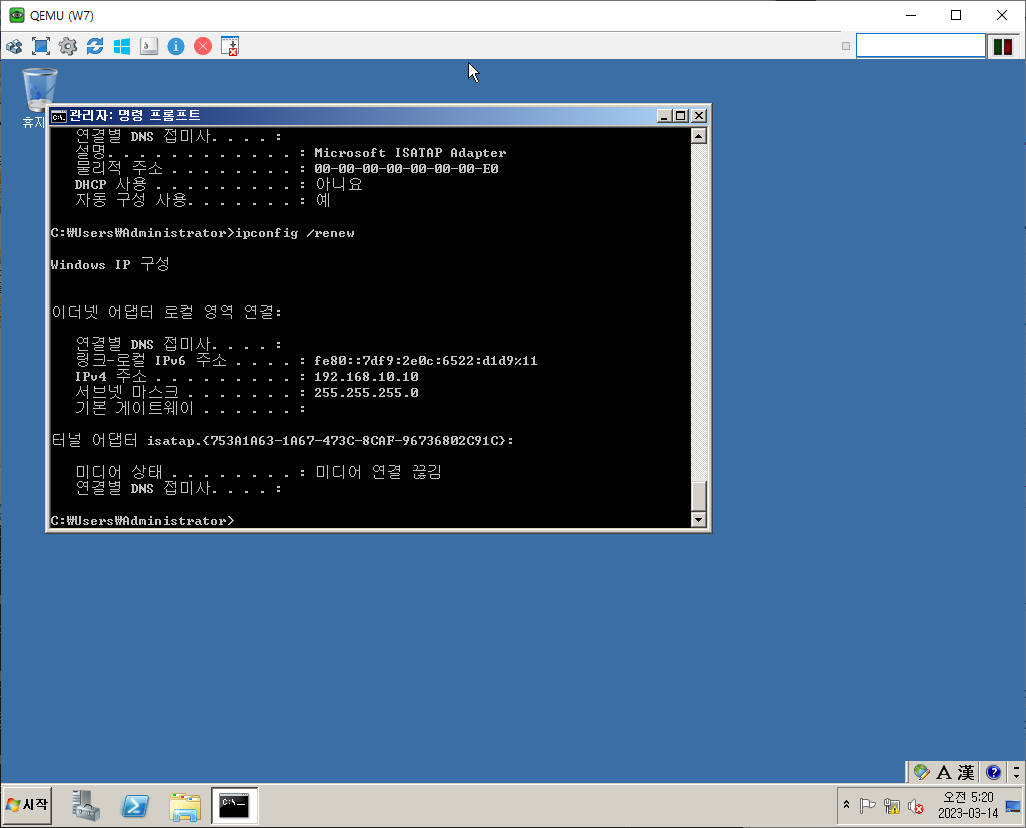Image resolution: width=1026 pixels, height=828 pixels.
Task: Click physical address 00-00-00-00-00-00-00-E0
Action: click(x=406, y=169)
